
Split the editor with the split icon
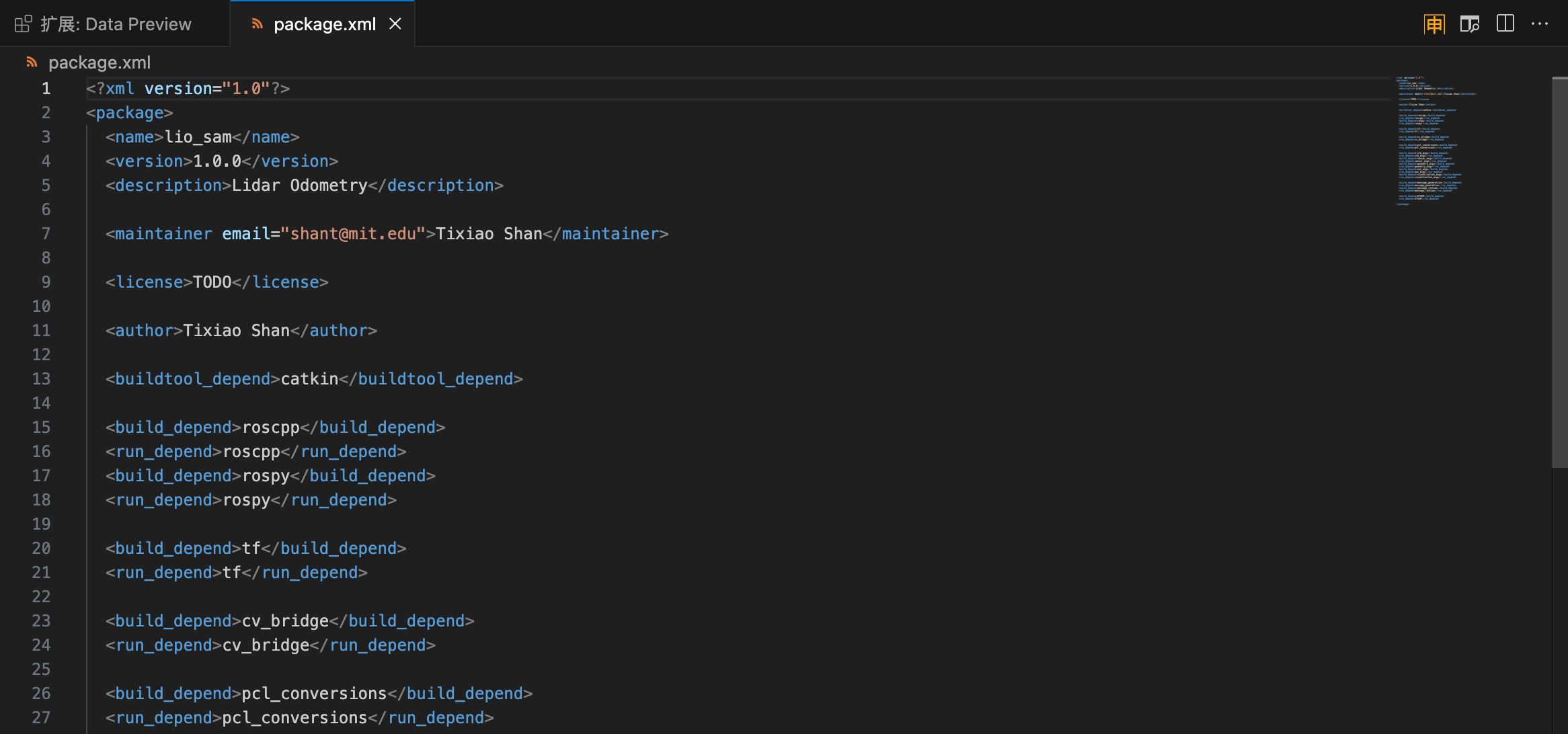(1505, 24)
